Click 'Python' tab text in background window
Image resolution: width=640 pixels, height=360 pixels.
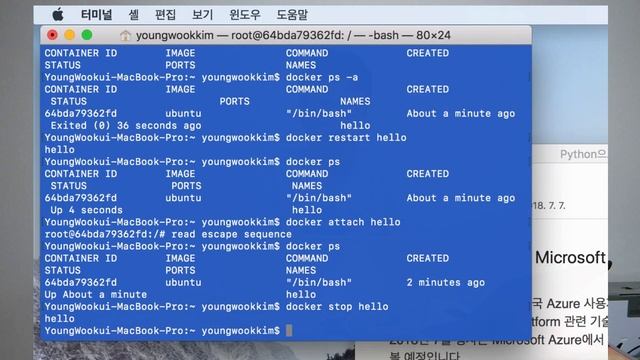pos(583,154)
